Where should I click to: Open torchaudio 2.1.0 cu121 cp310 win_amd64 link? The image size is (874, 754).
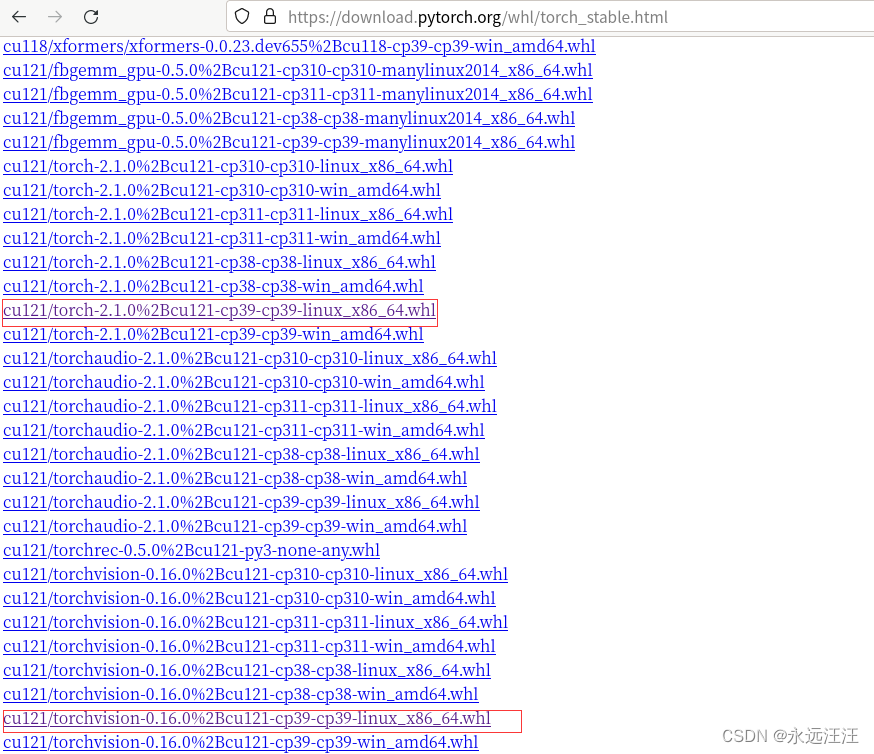click(x=244, y=382)
